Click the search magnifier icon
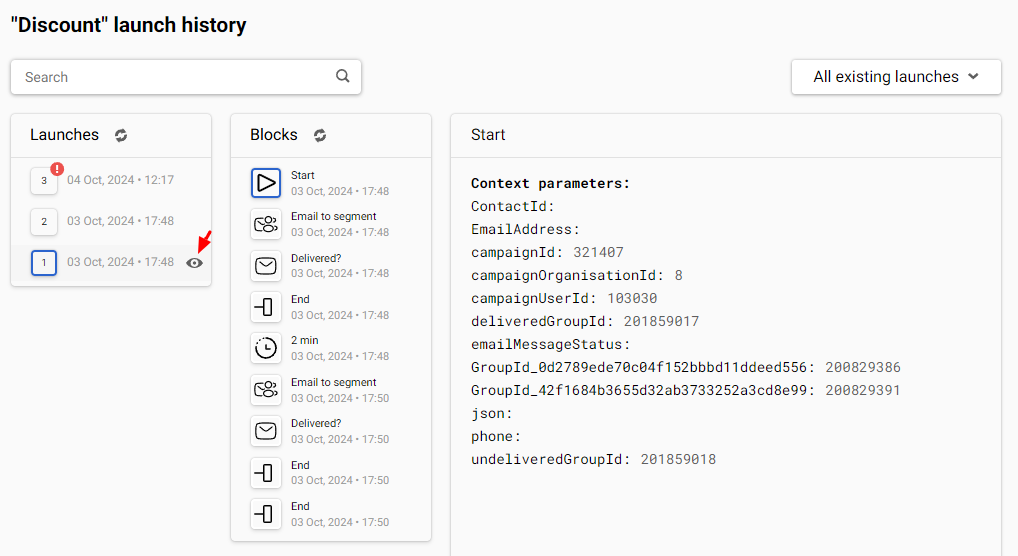 coord(343,76)
